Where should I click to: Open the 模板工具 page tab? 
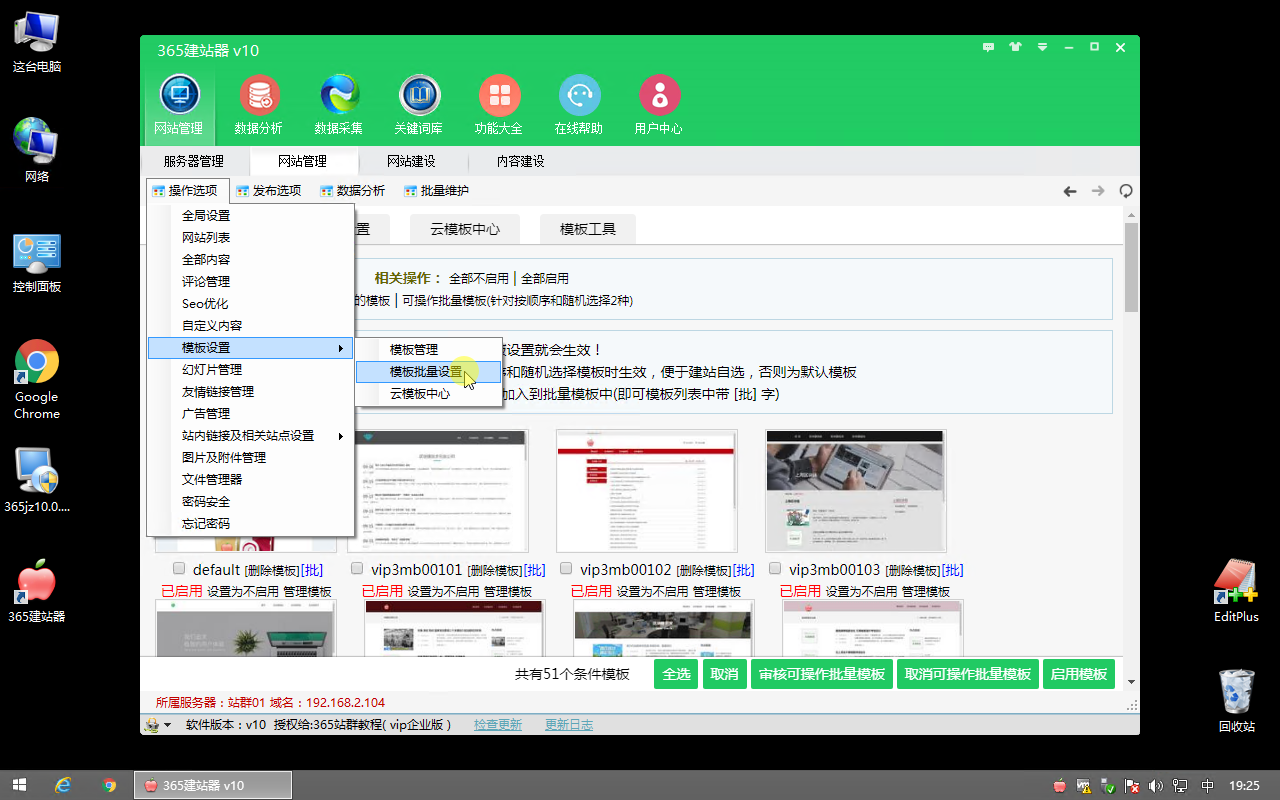[588, 229]
